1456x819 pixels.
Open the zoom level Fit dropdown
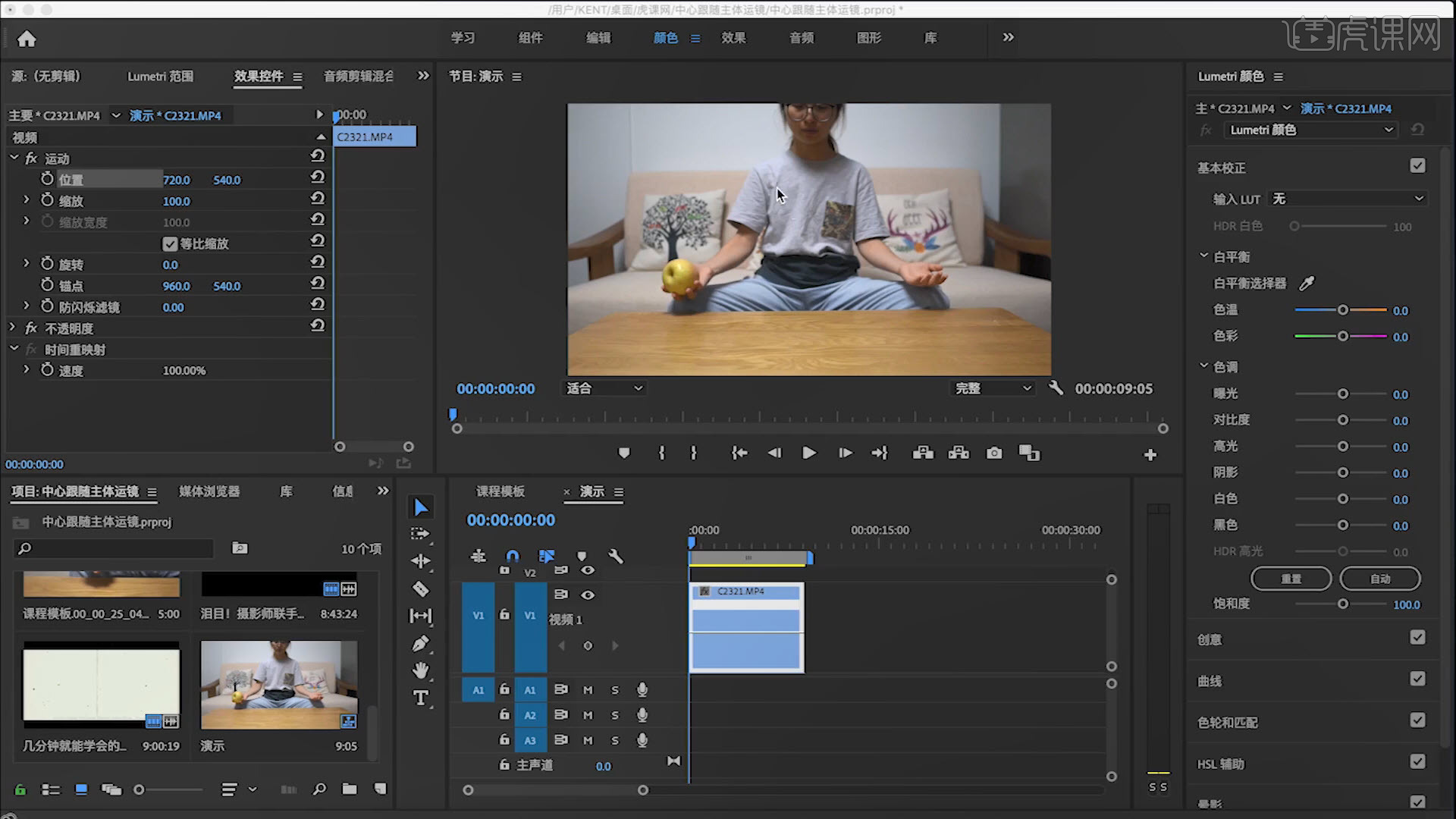pyautogui.click(x=604, y=388)
